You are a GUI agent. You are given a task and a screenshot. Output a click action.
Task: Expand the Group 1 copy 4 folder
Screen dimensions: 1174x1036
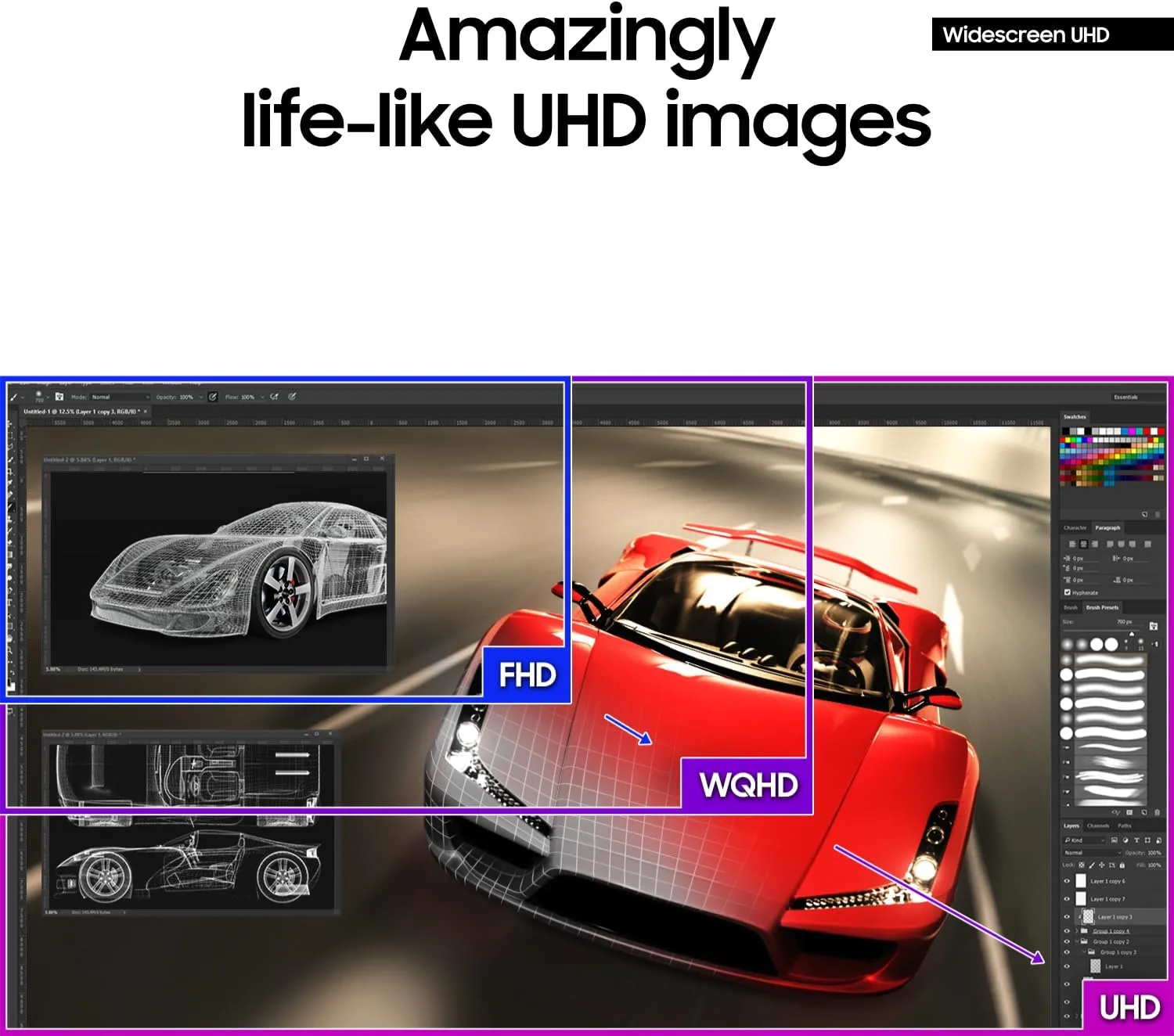click(x=1076, y=931)
